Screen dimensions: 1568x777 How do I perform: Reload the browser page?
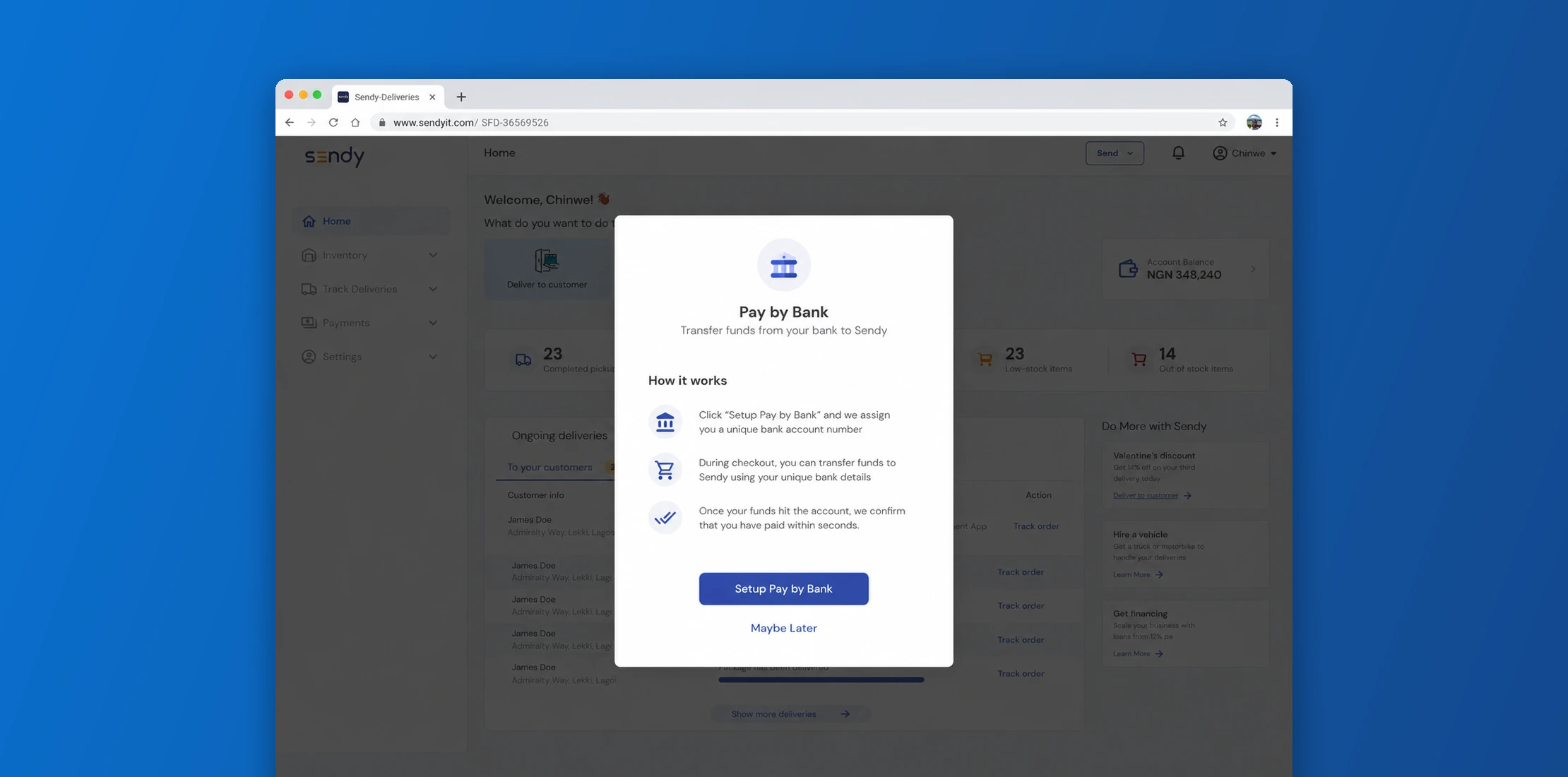coord(333,122)
